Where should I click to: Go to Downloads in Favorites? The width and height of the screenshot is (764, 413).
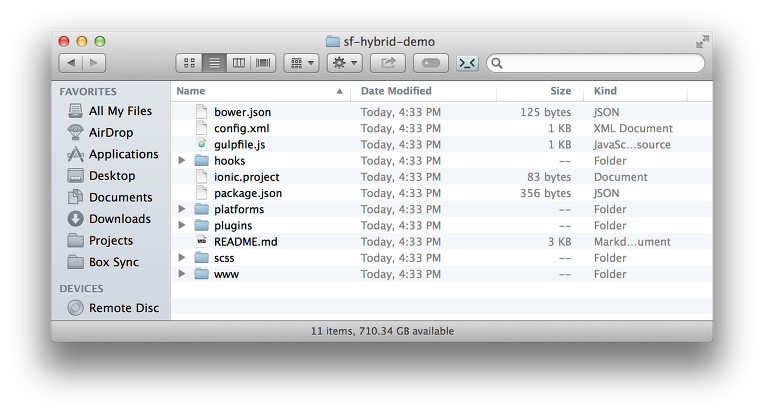tap(119, 219)
